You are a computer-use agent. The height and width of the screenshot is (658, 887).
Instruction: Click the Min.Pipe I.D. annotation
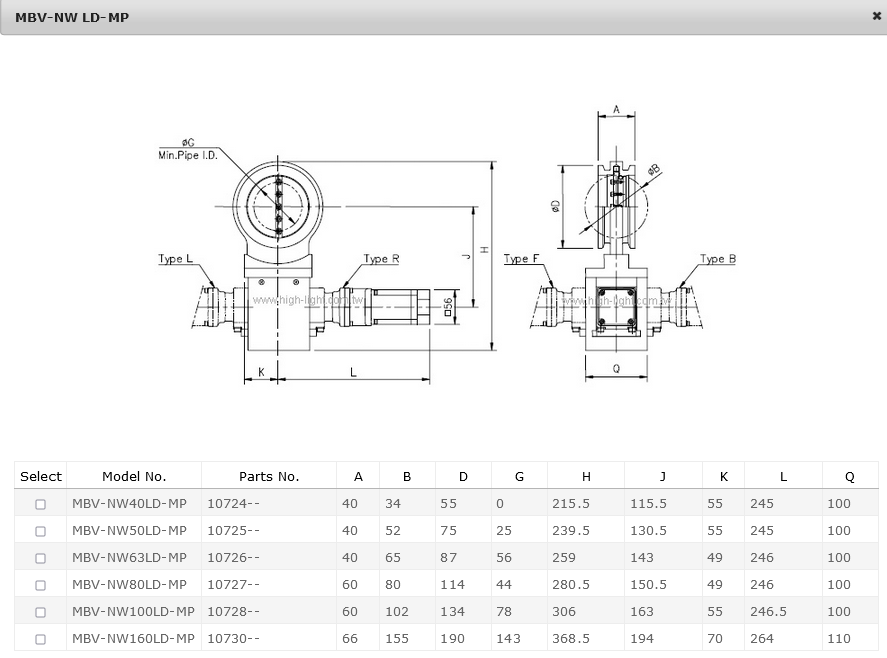point(188,155)
